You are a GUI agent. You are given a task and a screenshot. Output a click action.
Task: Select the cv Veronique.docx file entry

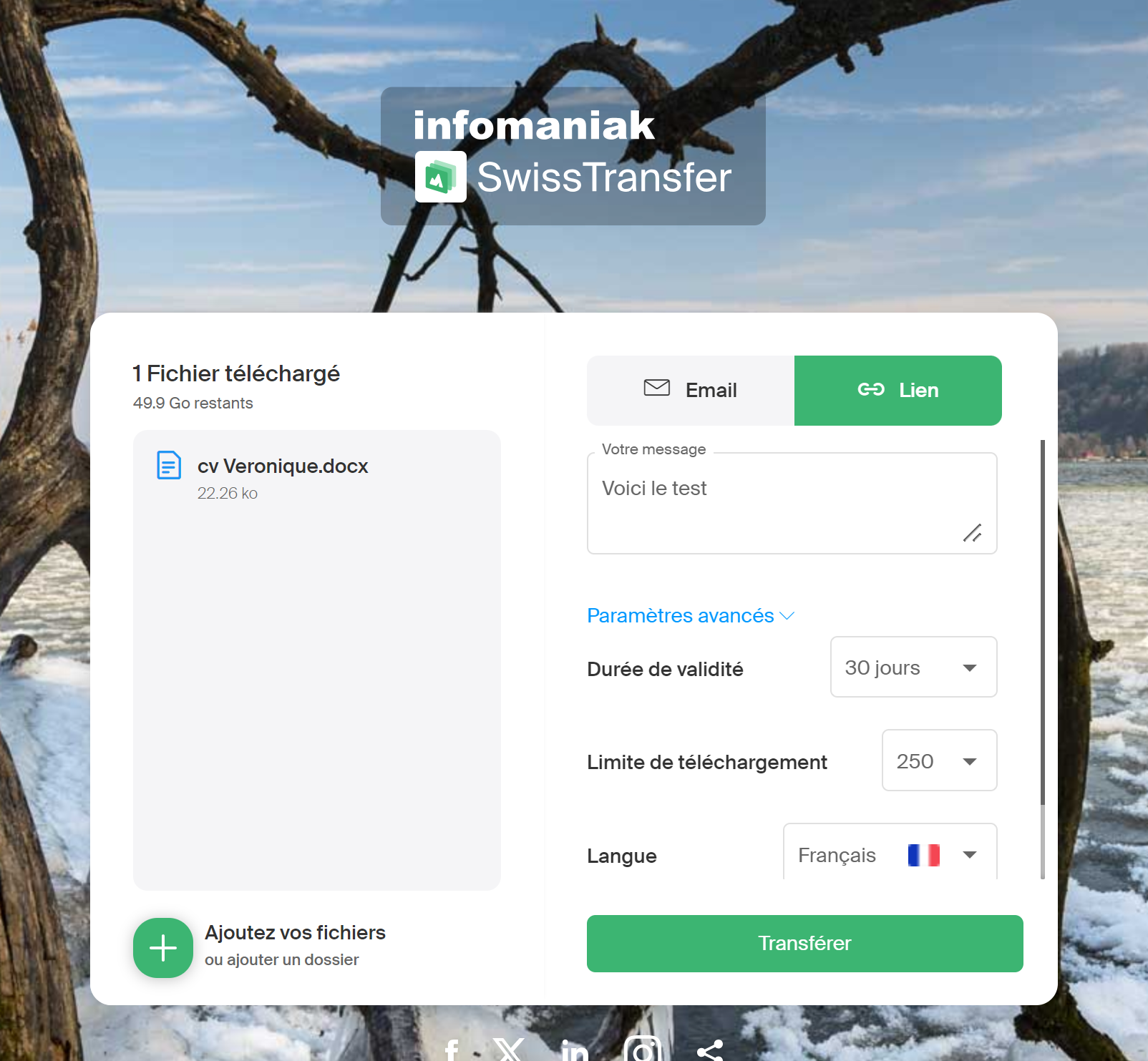[317, 476]
